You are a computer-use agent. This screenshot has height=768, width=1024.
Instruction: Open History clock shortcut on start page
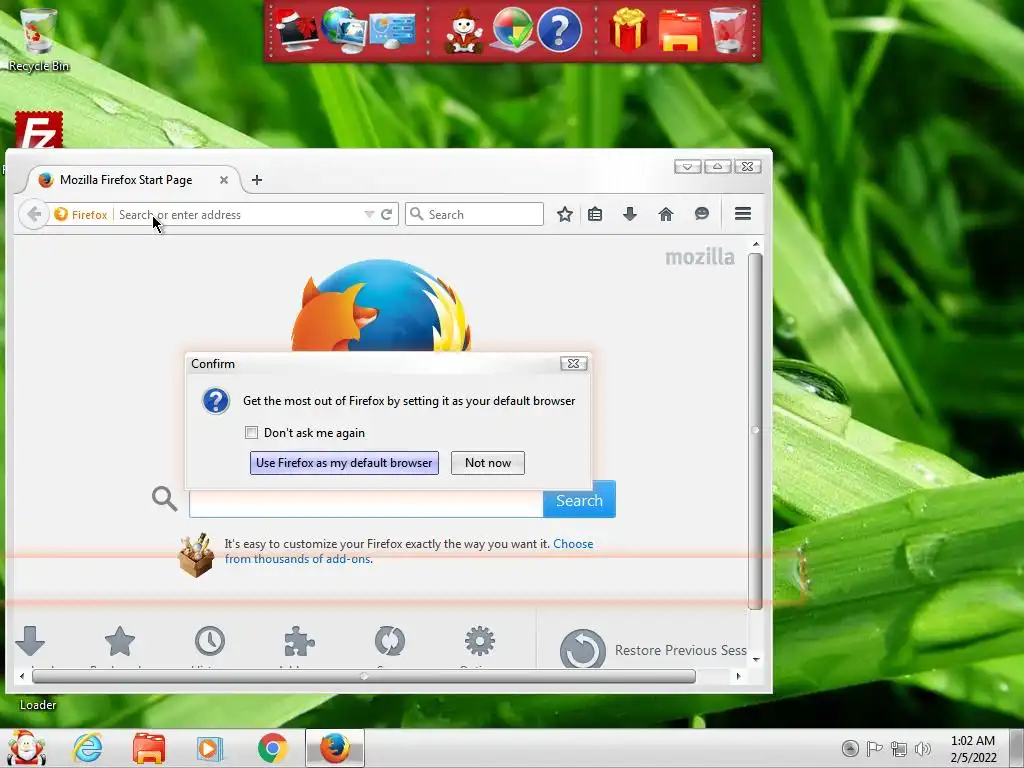(x=210, y=642)
